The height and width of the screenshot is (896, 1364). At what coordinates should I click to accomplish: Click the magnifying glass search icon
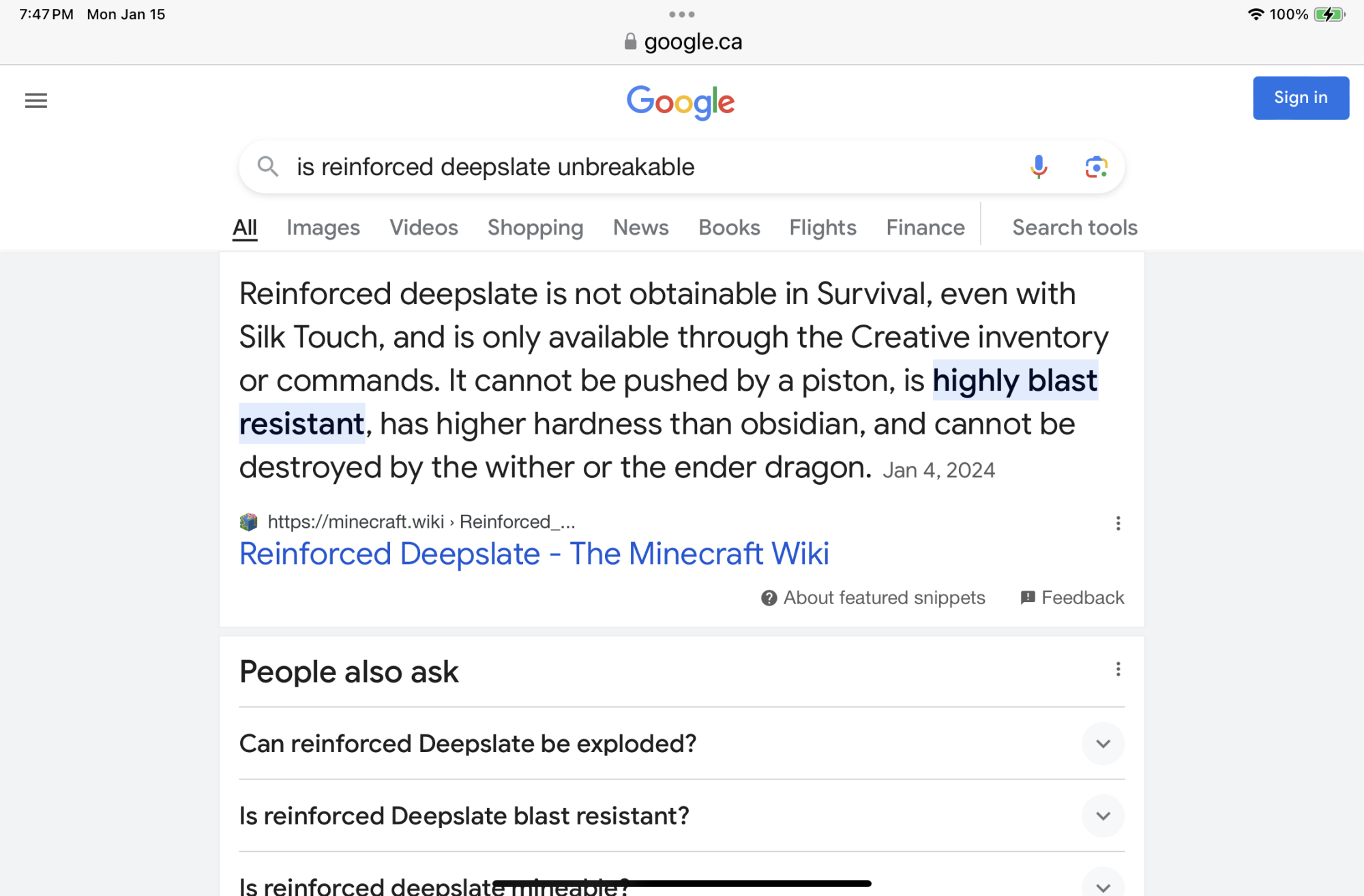[x=267, y=166]
